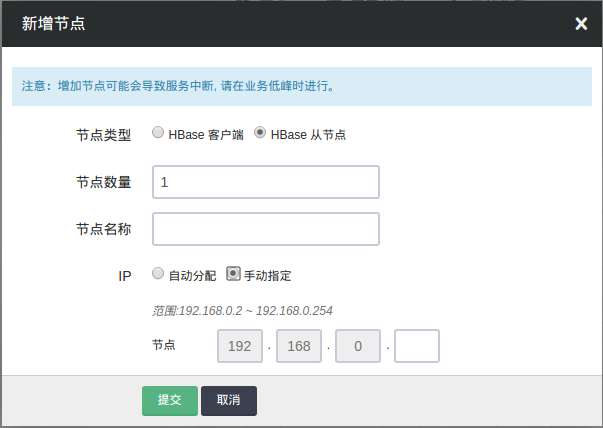The width and height of the screenshot is (603, 428).
Task: Click the IP row label
Action: pyautogui.click(x=125, y=274)
